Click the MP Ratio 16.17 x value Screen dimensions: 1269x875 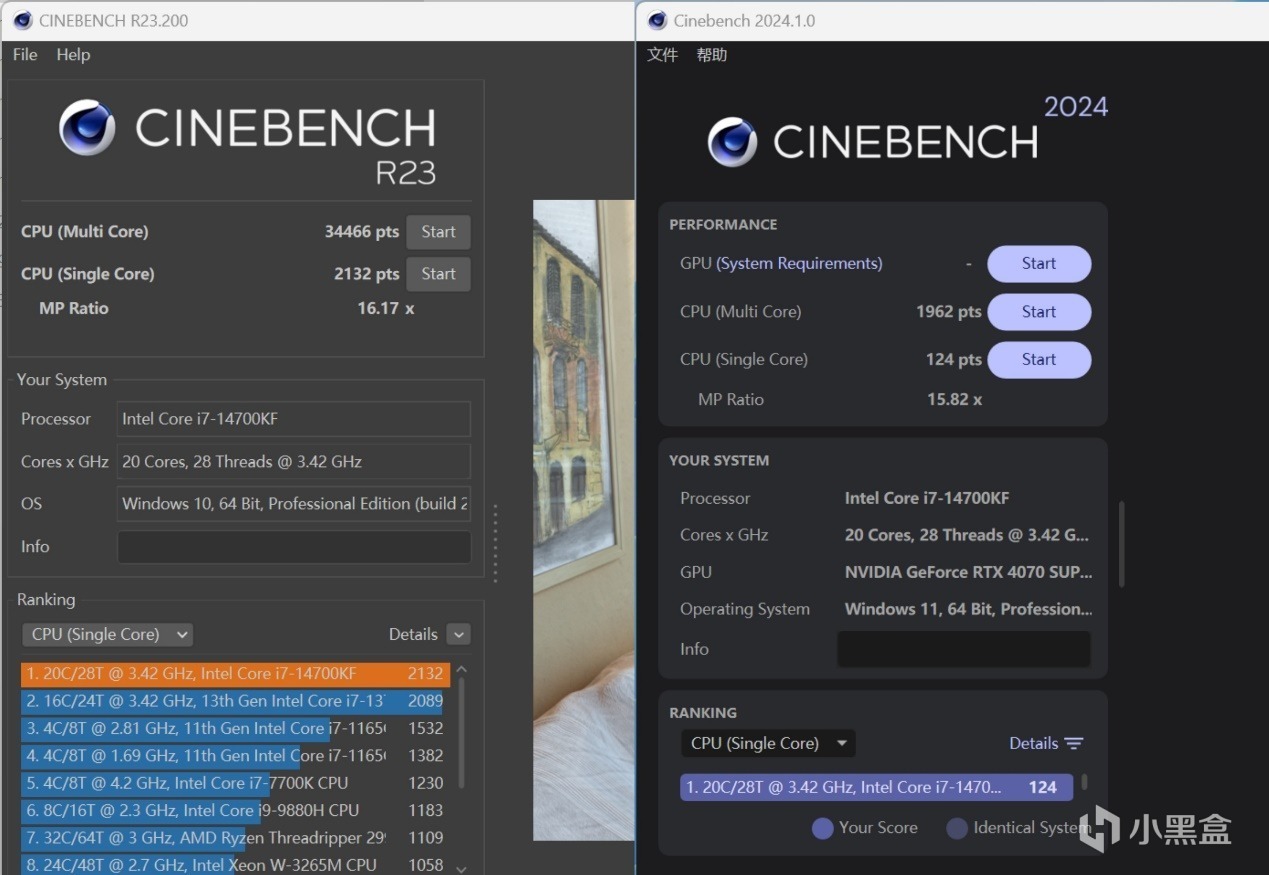coord(386,308)
